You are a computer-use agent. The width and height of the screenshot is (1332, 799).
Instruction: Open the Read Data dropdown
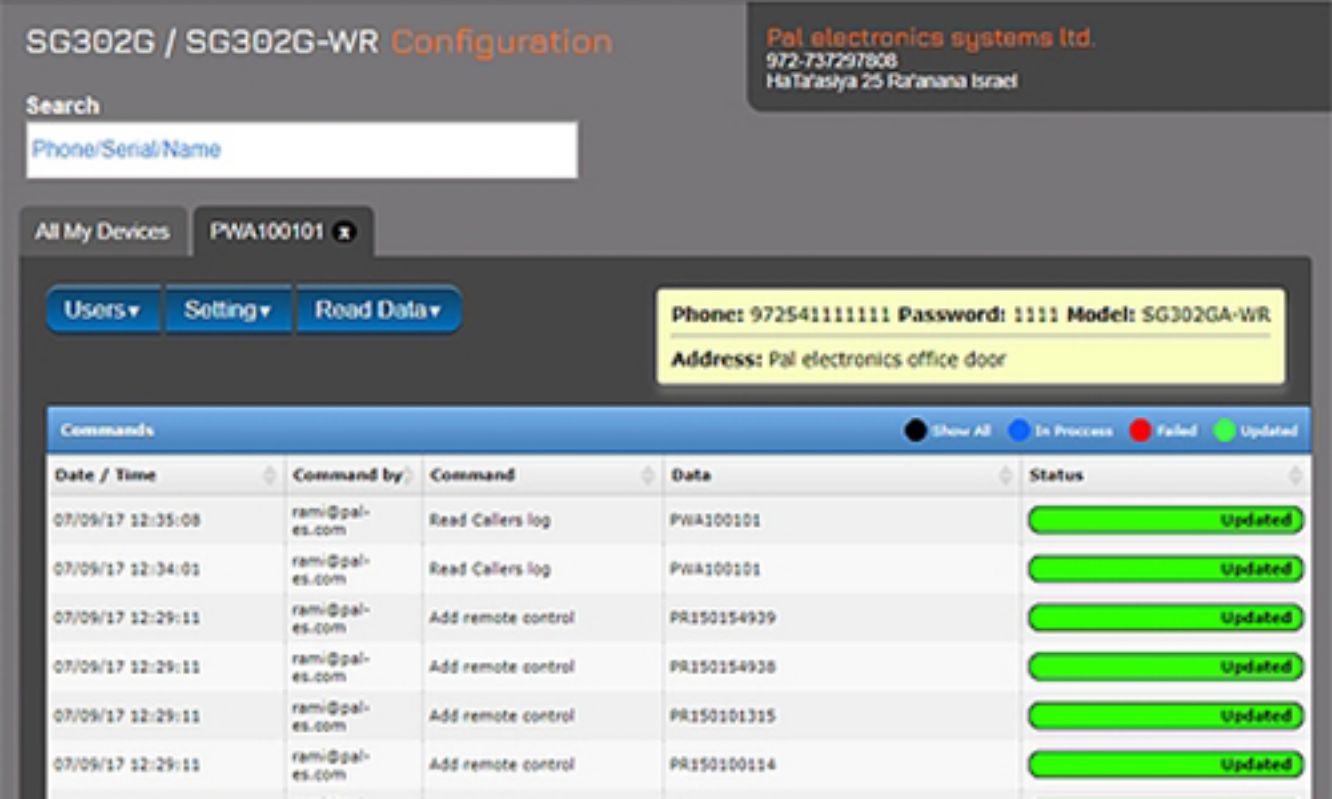[378, 311]
